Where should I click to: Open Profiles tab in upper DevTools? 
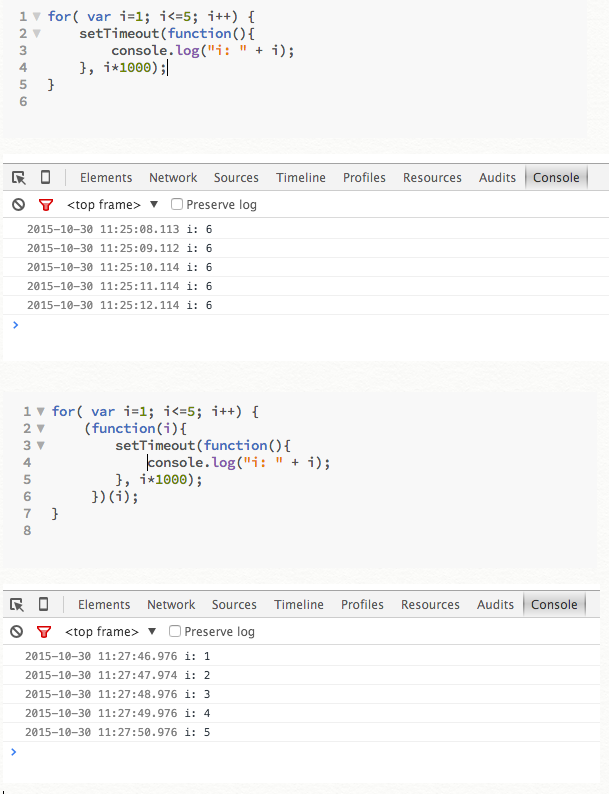(364, 178)
